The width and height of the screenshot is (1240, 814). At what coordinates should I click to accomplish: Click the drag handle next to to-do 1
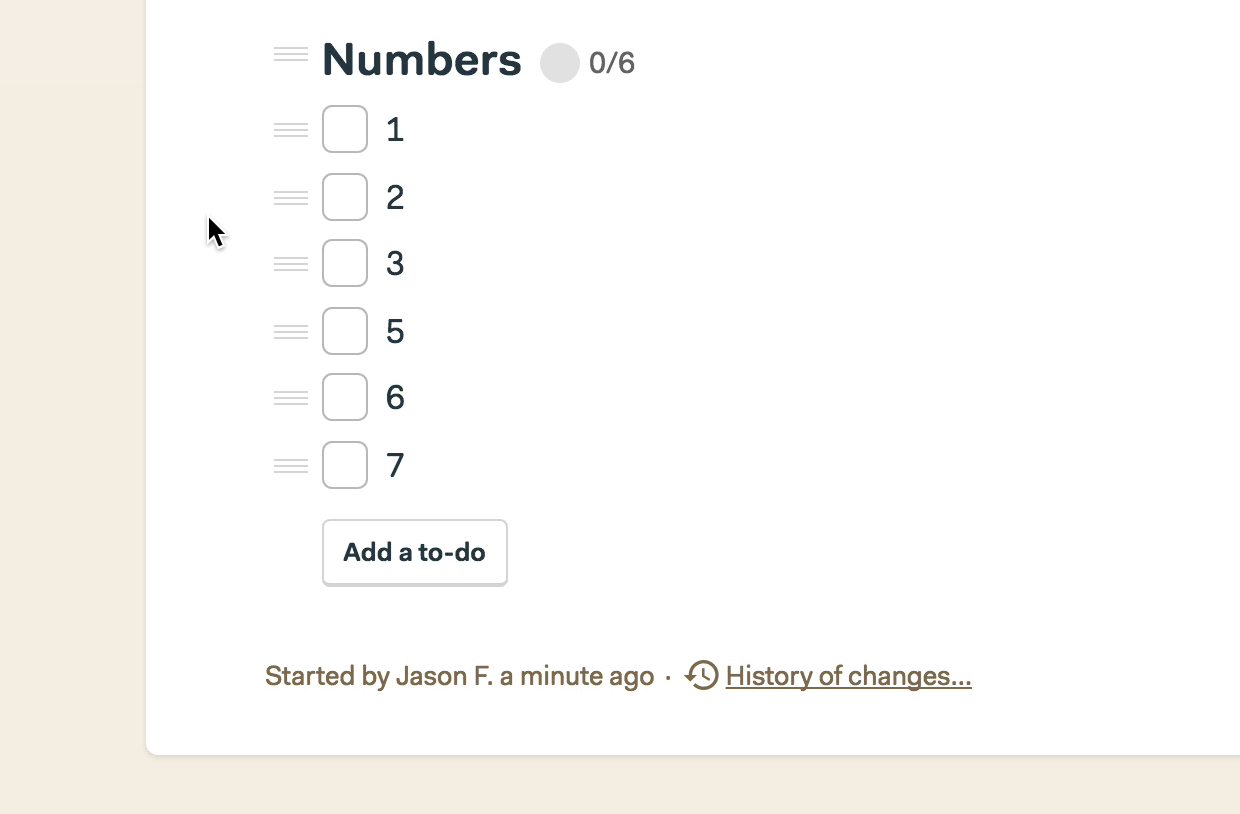(x=291, y=130)
